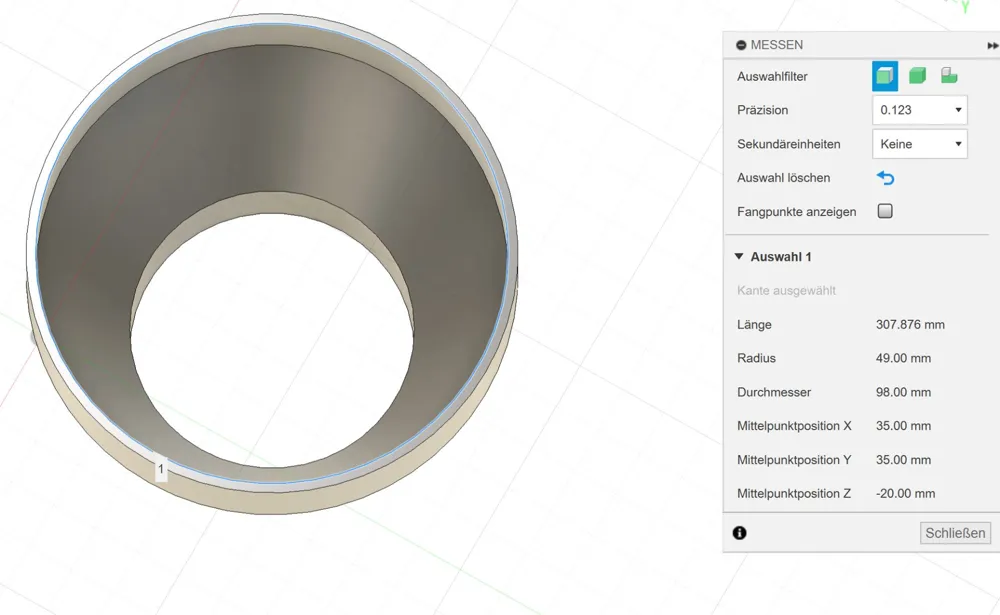Click the Länge value 307.876 mm
The height and width of the screenshot is (615, 1000).
910,324
